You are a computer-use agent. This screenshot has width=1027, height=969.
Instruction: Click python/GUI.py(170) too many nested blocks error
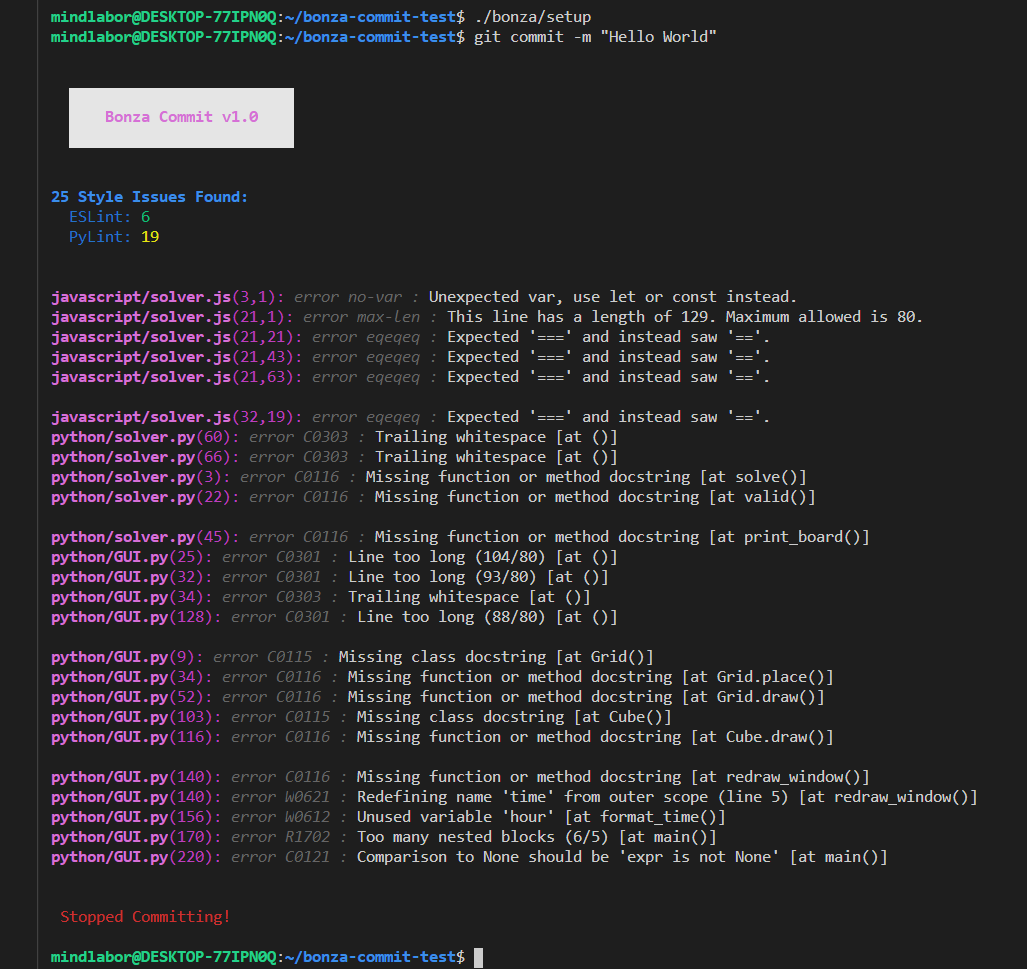(384, 837)
